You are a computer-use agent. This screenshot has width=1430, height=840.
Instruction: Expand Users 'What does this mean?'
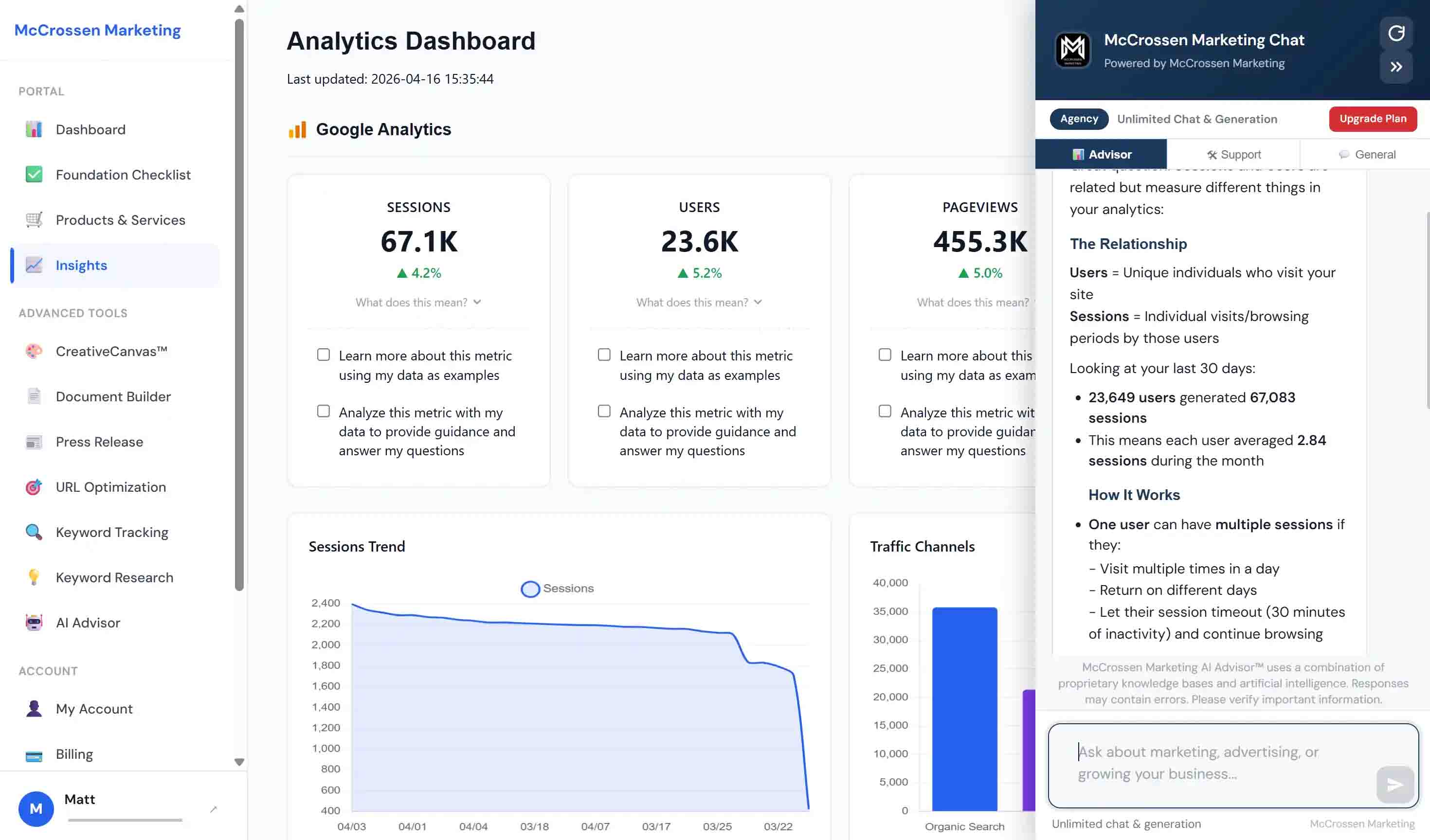pos(699,303)
